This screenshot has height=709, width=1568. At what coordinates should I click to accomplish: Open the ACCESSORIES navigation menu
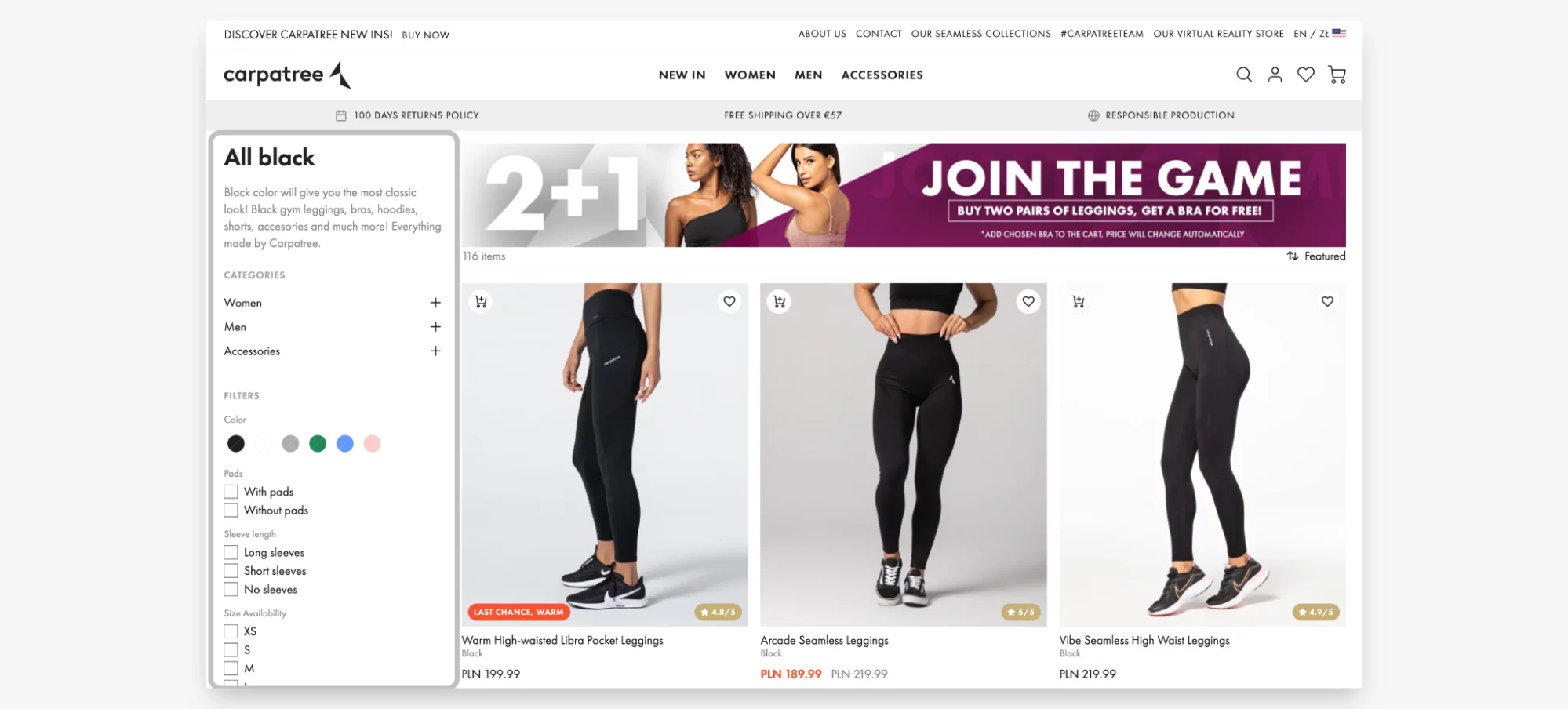pyautogui.click(x=882, y=75)
